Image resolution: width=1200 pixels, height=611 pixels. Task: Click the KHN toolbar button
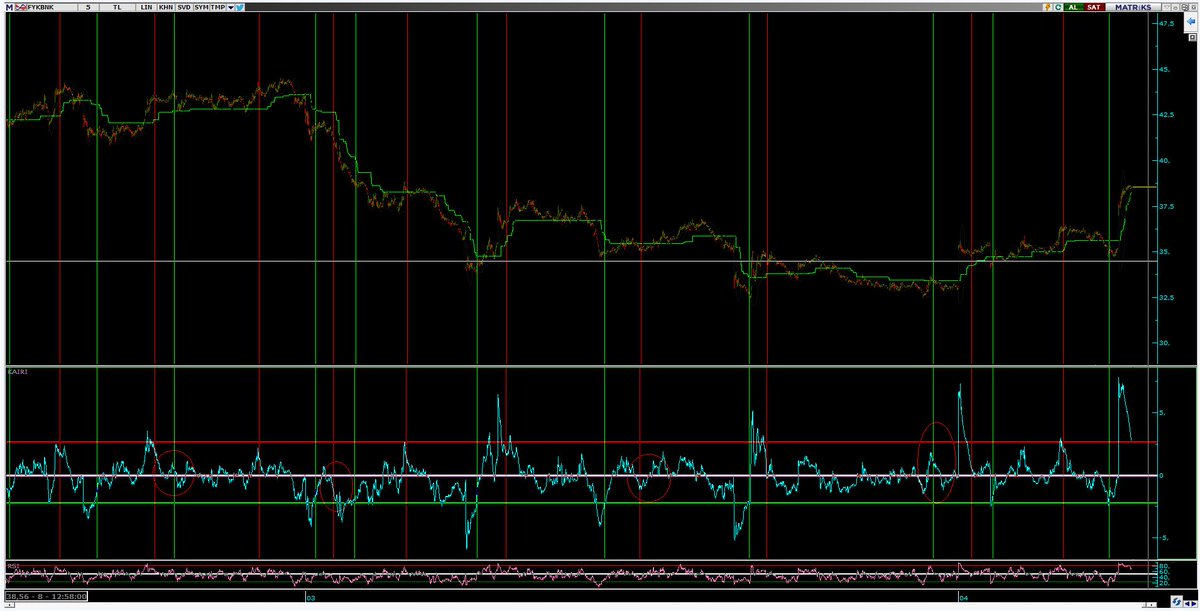[x=165, y=7]
